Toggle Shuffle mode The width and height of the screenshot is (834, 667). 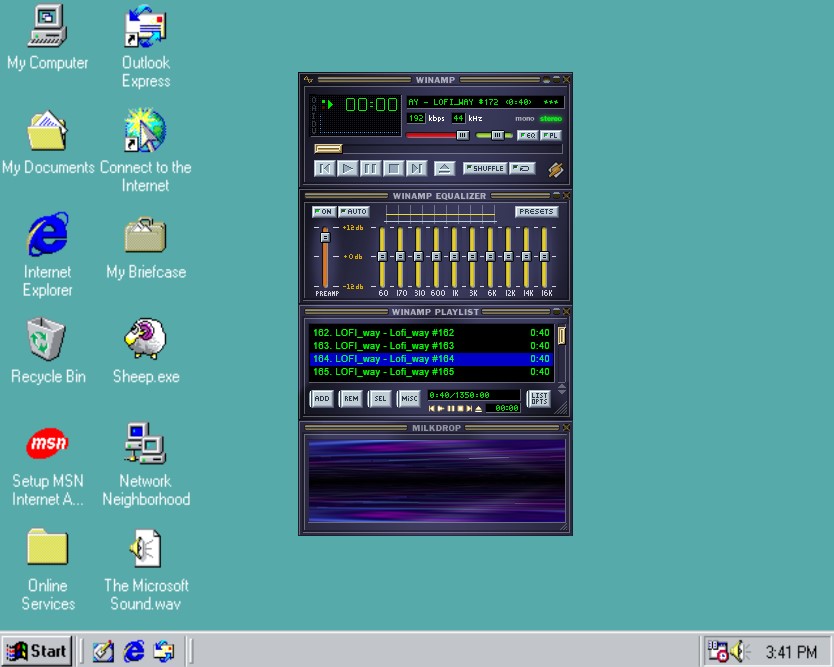point(485,168)
